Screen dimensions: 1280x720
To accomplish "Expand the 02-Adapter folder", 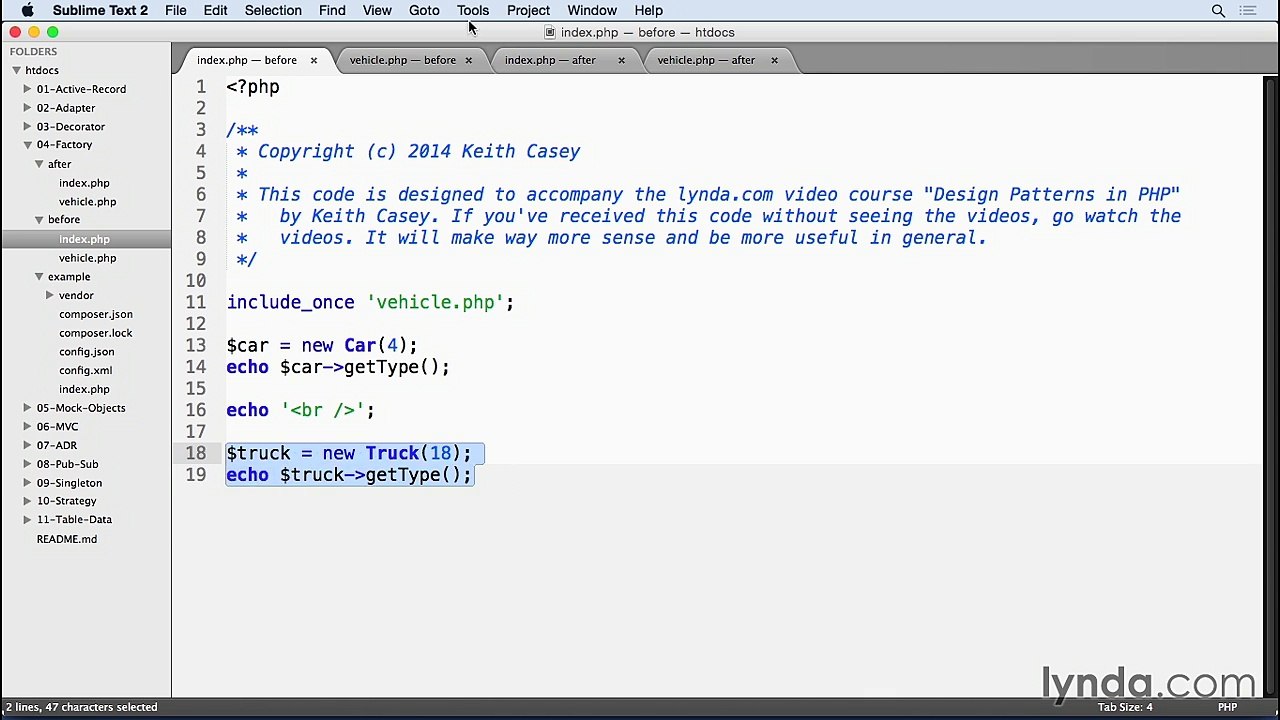I will tap(28, 108).
